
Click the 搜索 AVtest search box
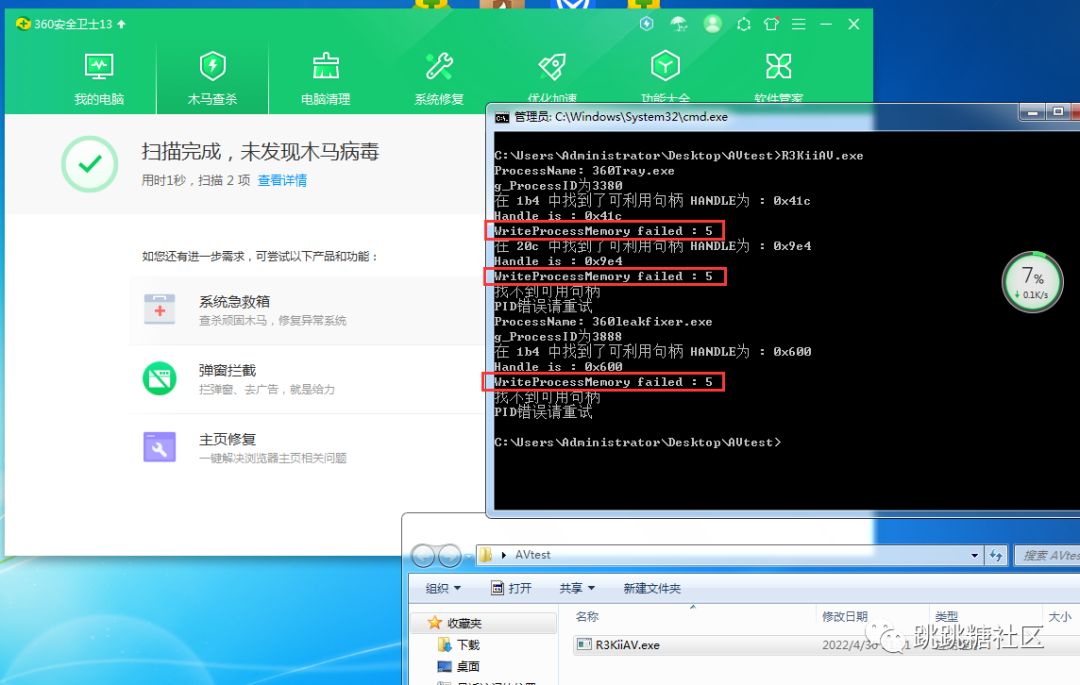pos(1047,556)
